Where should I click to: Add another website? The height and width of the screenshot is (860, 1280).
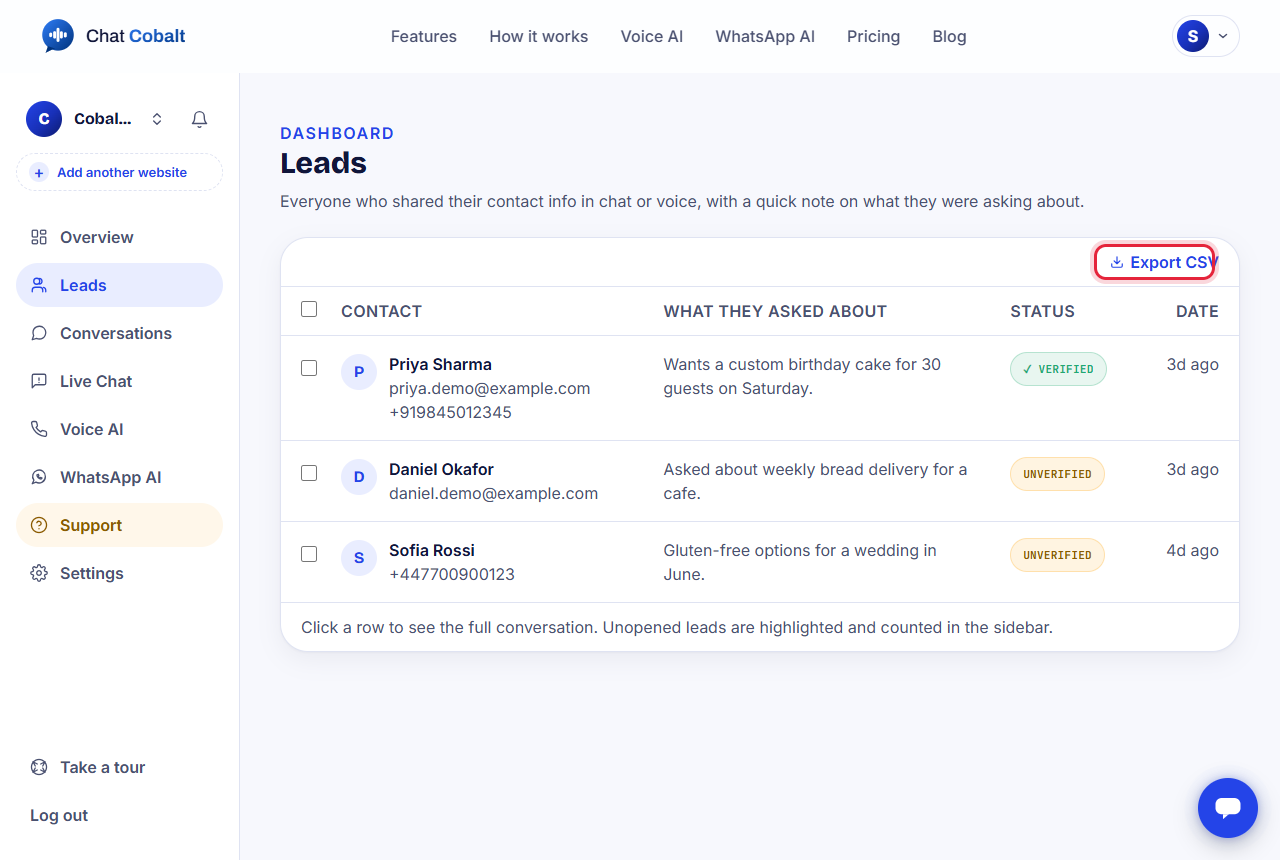pyautogui.click(x=119, y=172)
